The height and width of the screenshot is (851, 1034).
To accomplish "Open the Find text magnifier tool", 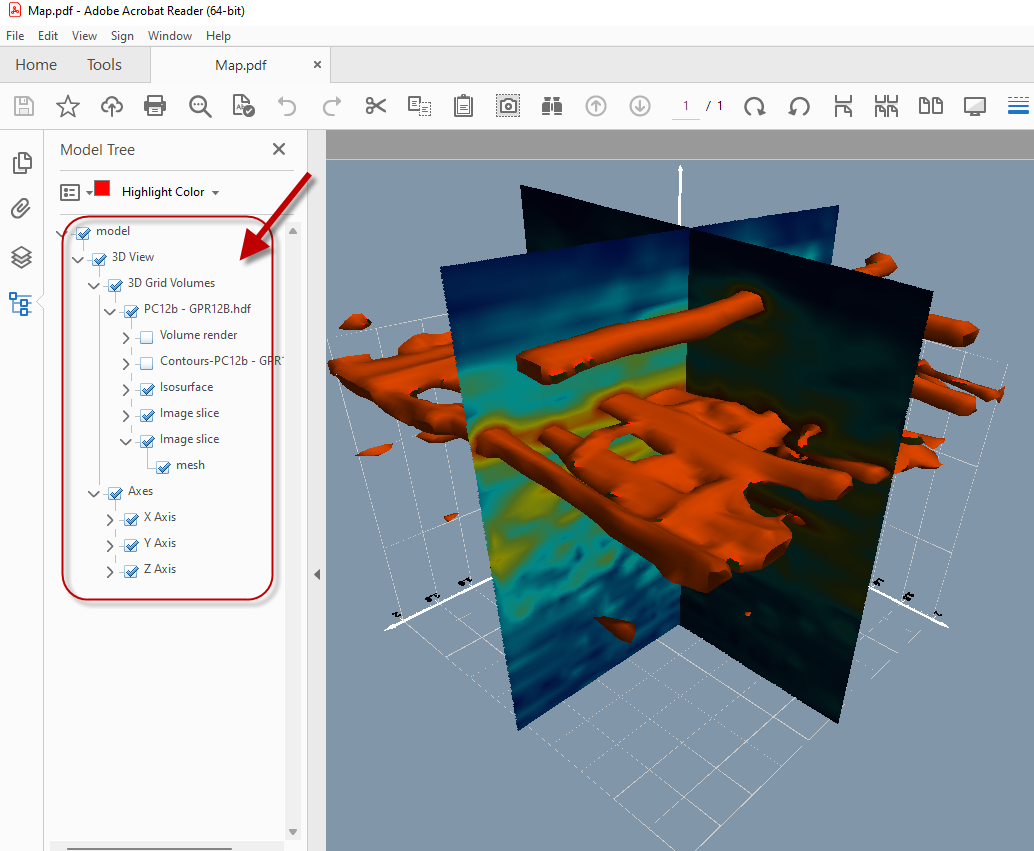I will [200, 106].
